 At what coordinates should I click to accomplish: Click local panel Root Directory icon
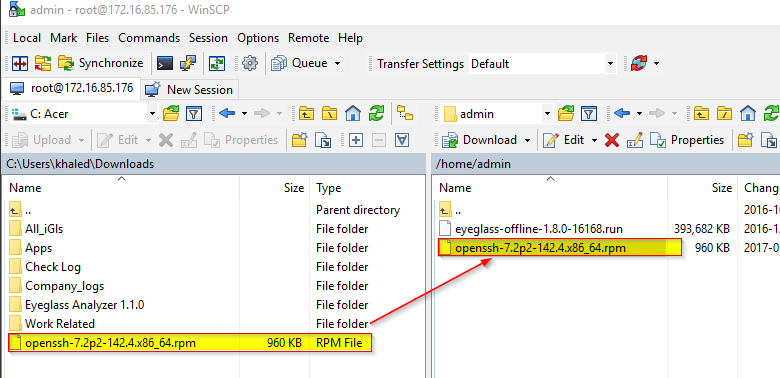[x=329, y=114]
